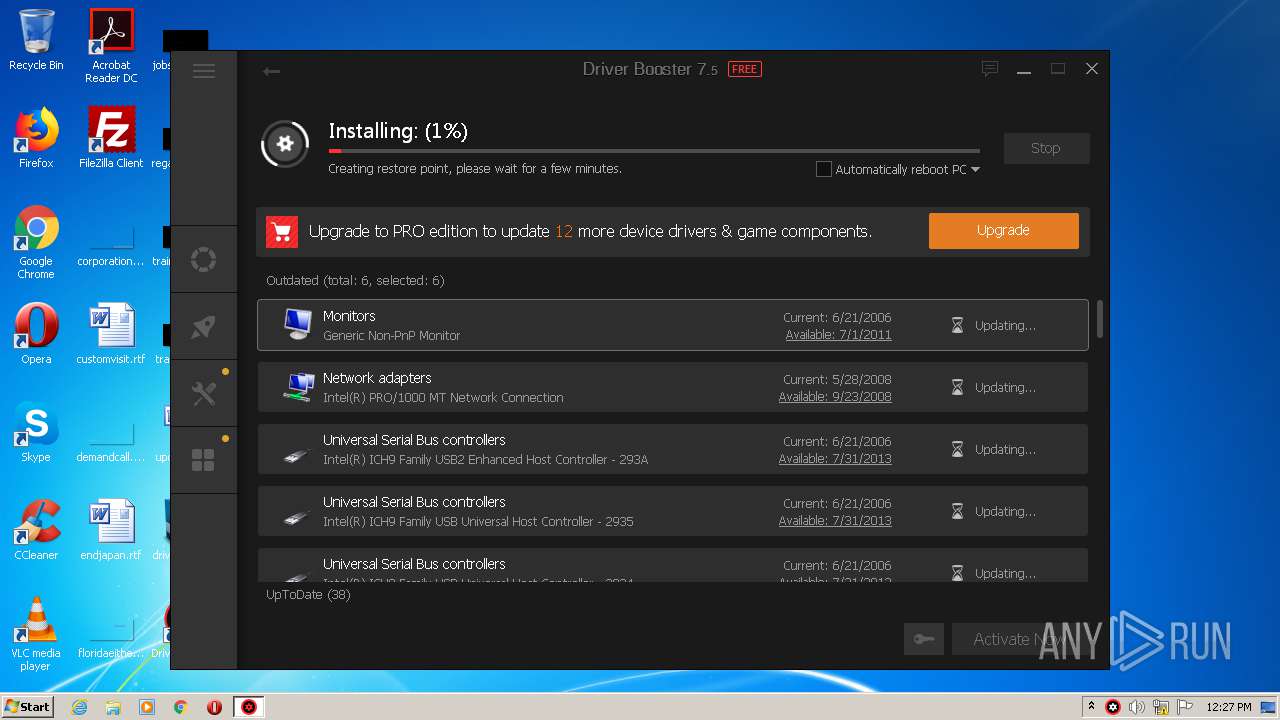Open Opera desktop shortcut
The width and height of the screenshot is (1280, 720).
[36, 334]
